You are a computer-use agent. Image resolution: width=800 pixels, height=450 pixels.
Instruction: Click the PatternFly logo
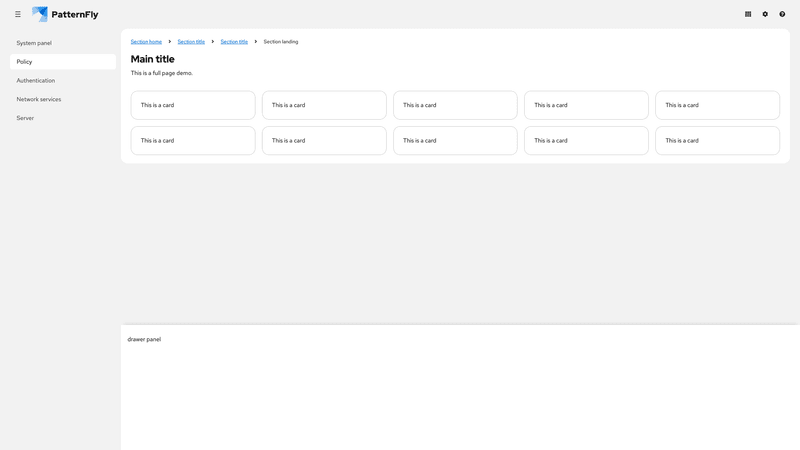pos(65,14)
